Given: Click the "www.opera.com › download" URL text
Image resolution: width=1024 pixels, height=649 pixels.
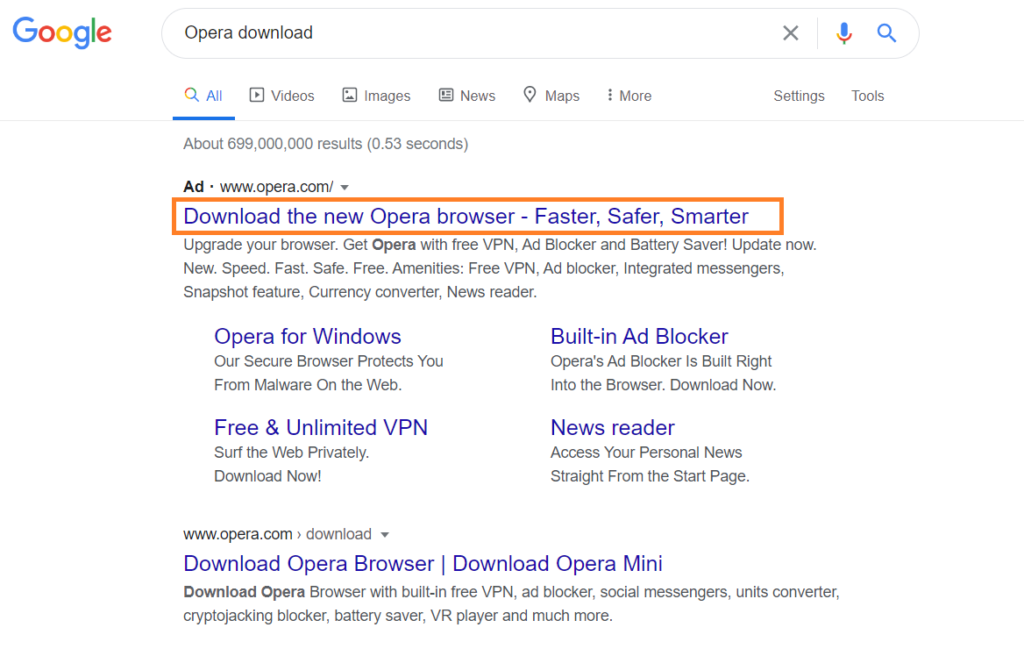Looking at the screenshot, I should [x=278, y=534].
